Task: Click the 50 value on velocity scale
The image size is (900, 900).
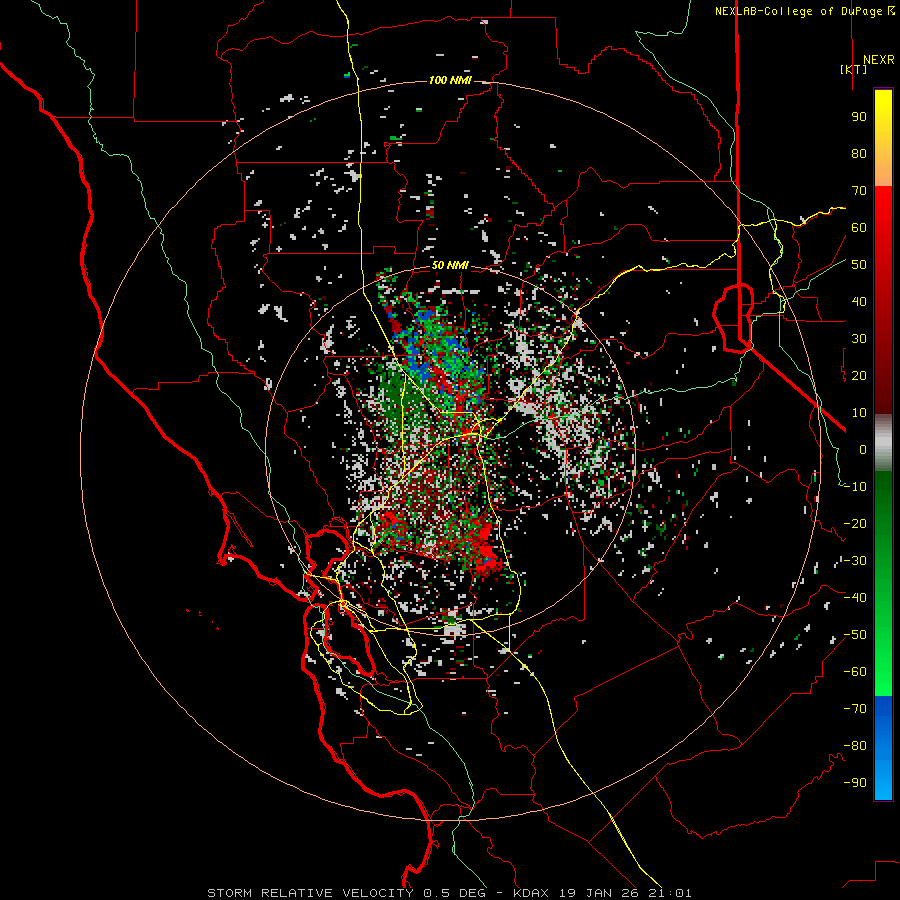Action: pyautogui.click(x=859, y=265)
